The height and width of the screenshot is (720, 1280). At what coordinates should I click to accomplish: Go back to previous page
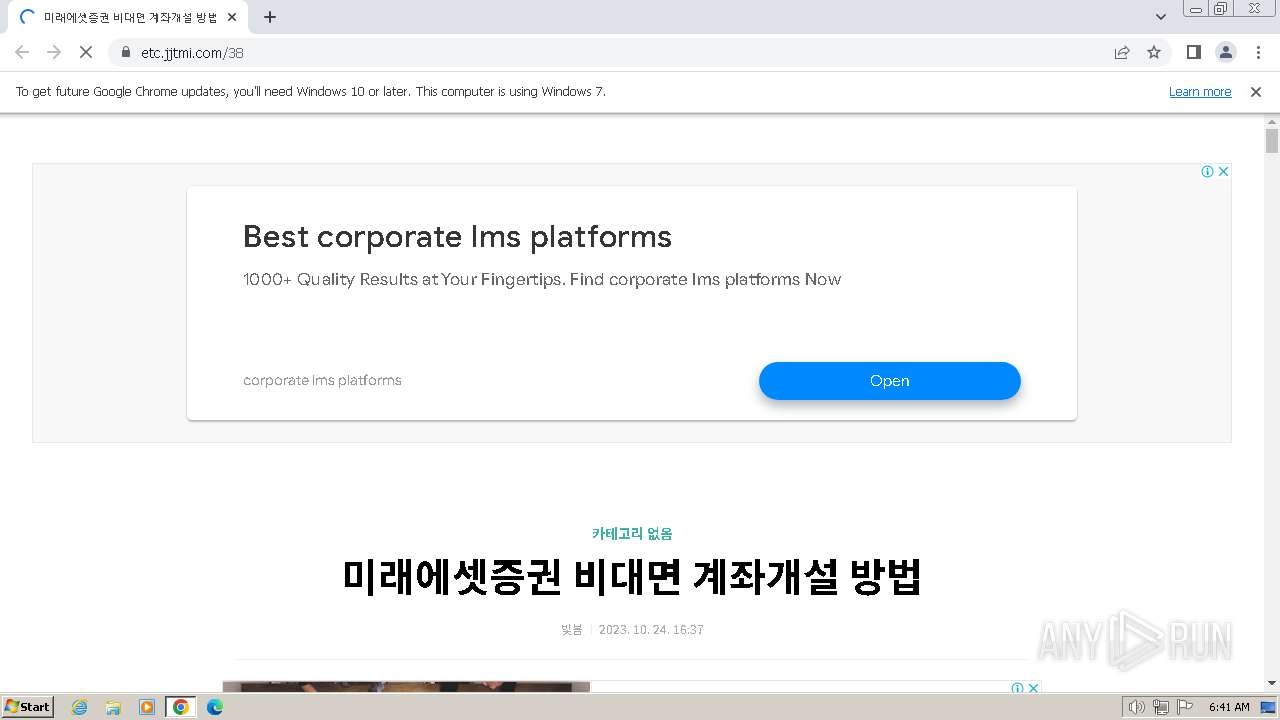point(22,52)
